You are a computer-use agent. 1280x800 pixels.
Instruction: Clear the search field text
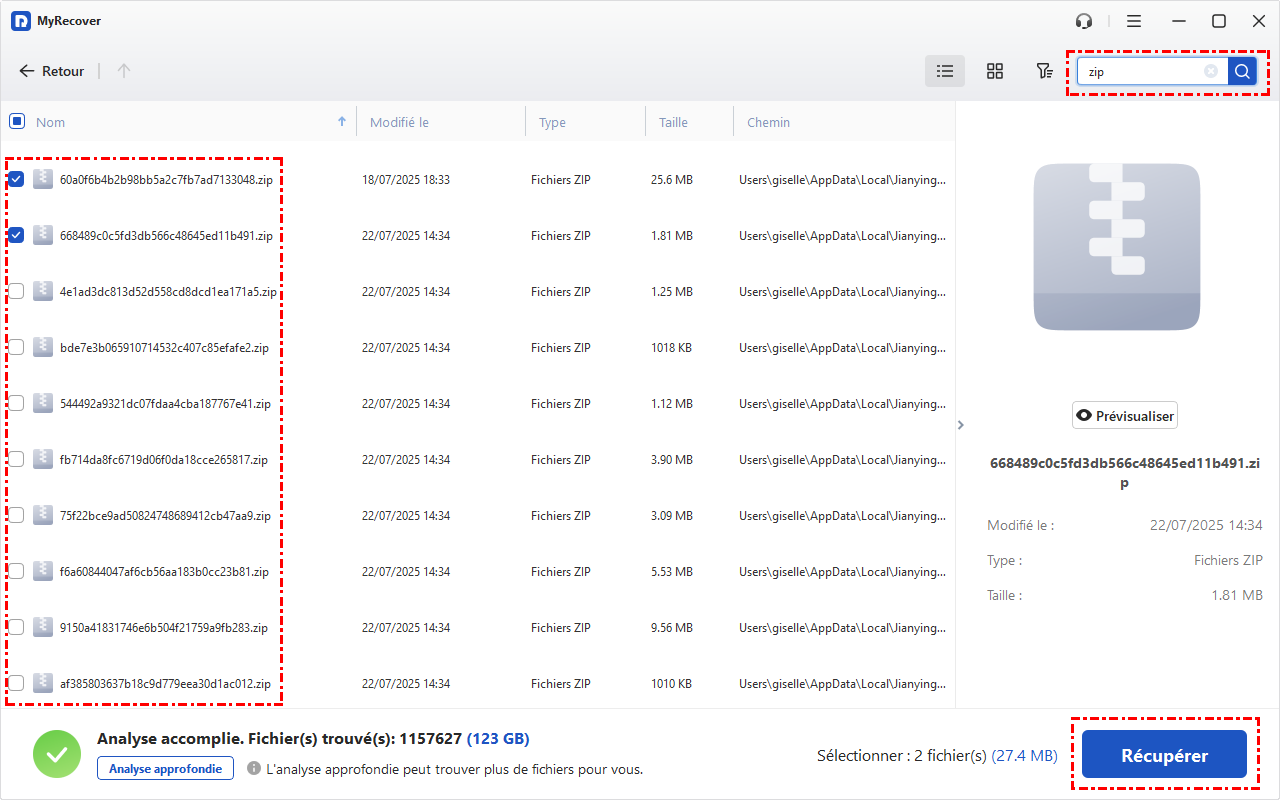[1211, 71]
